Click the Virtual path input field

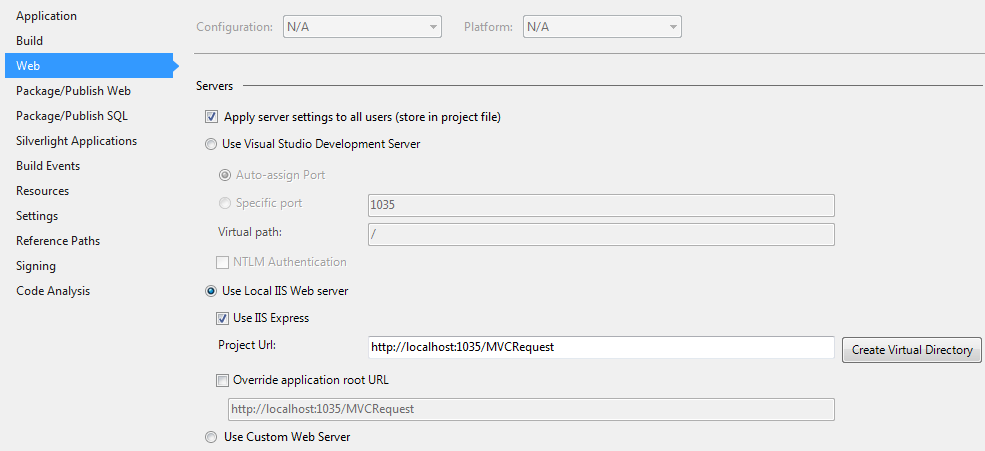601,234
